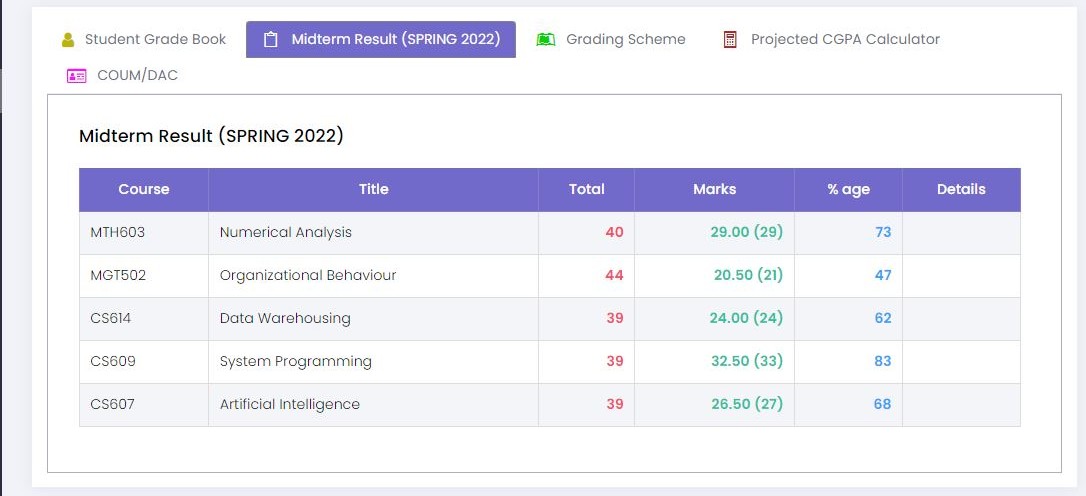Select course code CS607
Viewport: 1086px width, 496px height.
112,405
